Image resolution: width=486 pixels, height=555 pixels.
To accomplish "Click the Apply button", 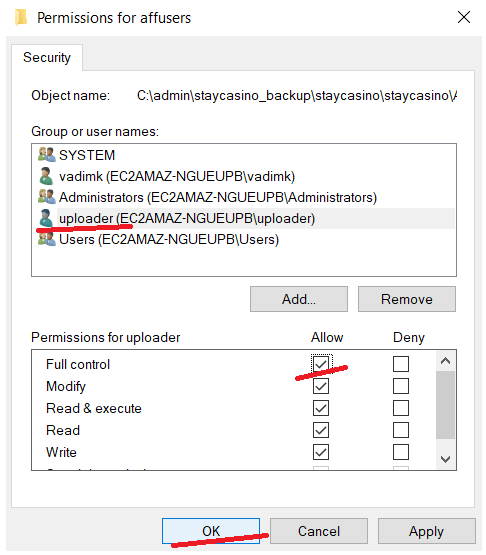I will pos(427,531).
